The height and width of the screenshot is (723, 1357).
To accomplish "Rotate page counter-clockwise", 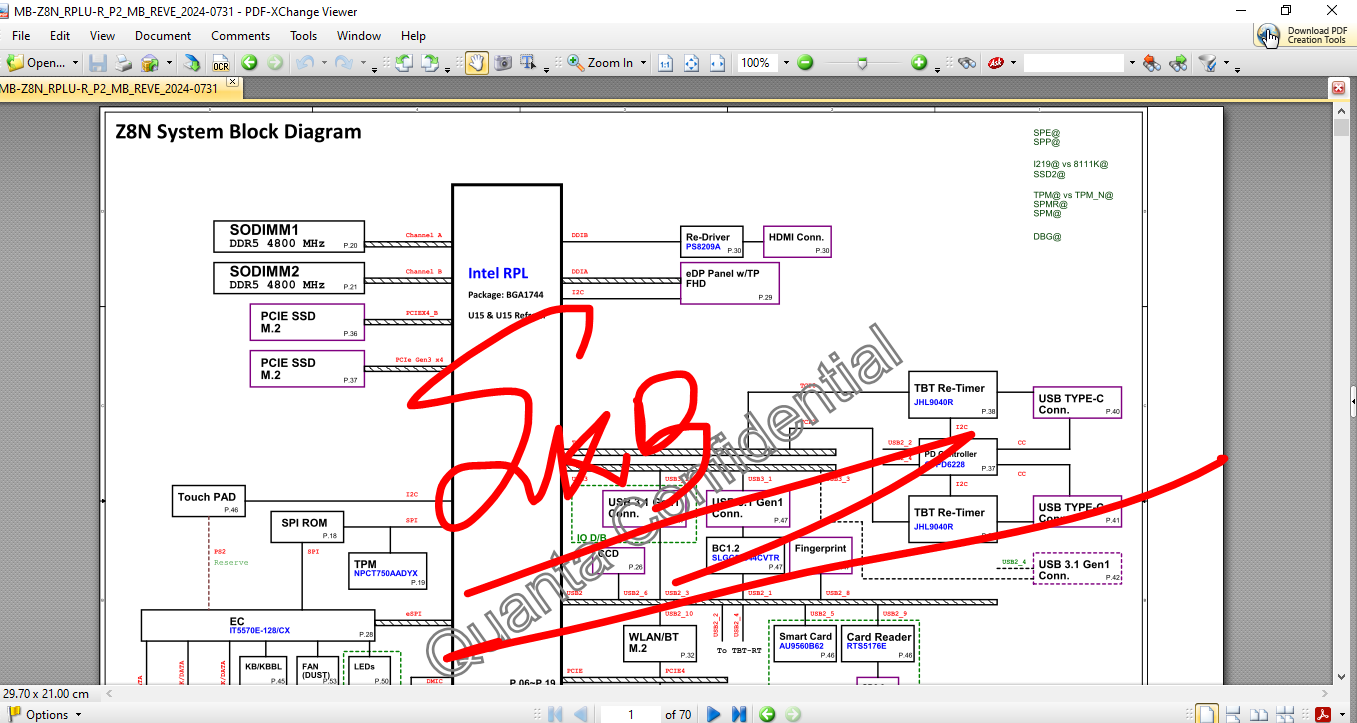I will pos(404,63).
